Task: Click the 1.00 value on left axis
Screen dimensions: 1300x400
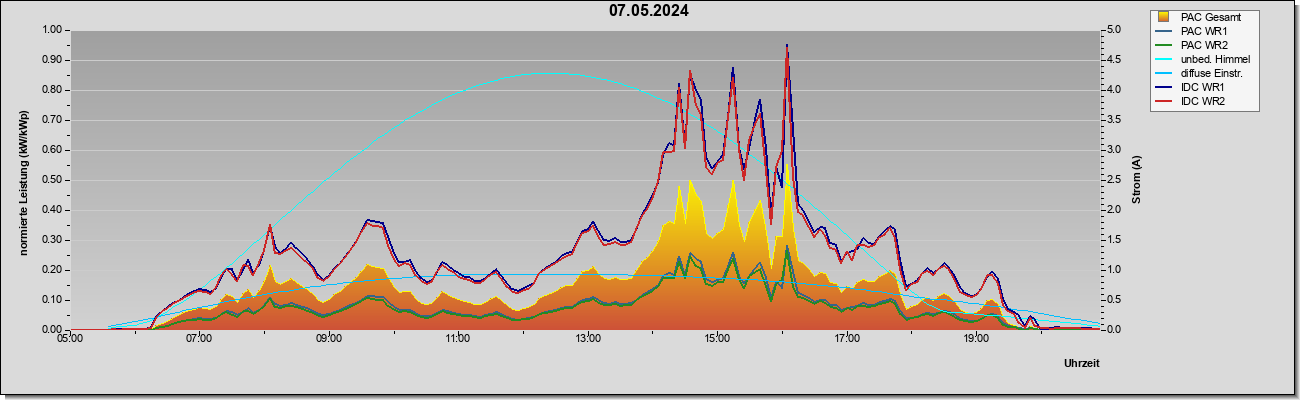Action: pyautogui.click(x=50, y=30)
